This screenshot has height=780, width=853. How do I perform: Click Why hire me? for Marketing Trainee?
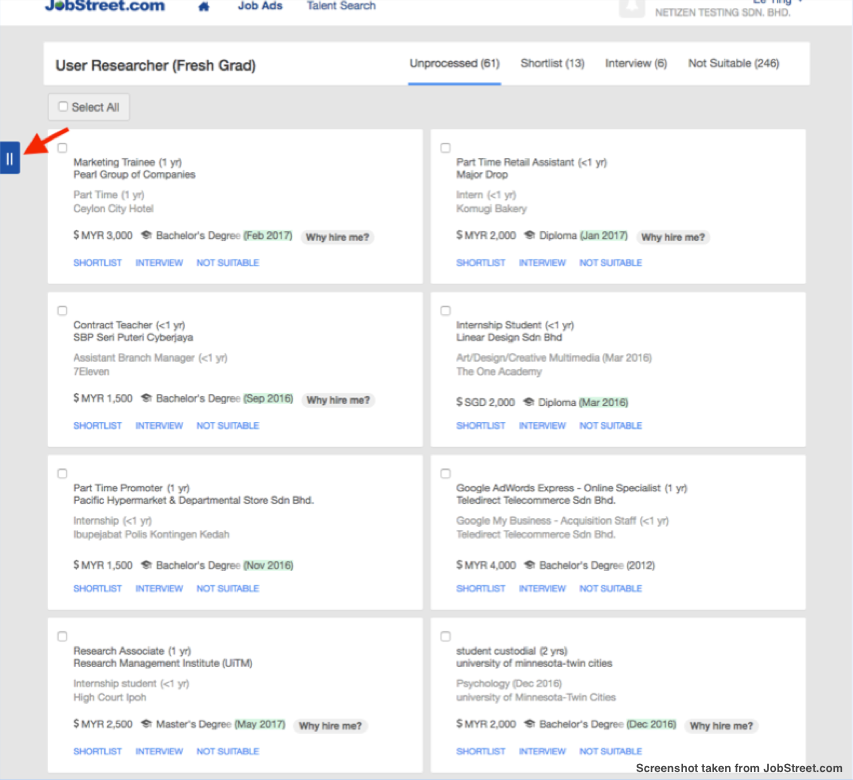coord(338,237)
